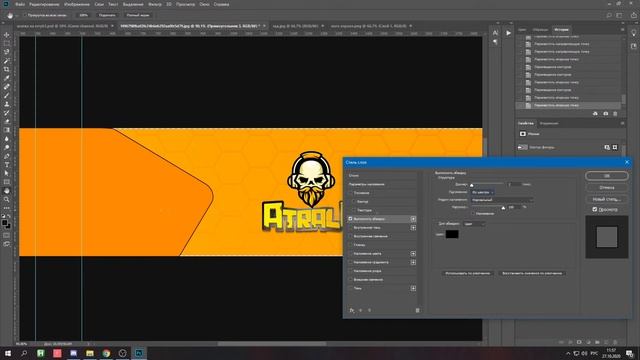
Task: Open the stroke fill type dropdown
Action: pos(474,224)
